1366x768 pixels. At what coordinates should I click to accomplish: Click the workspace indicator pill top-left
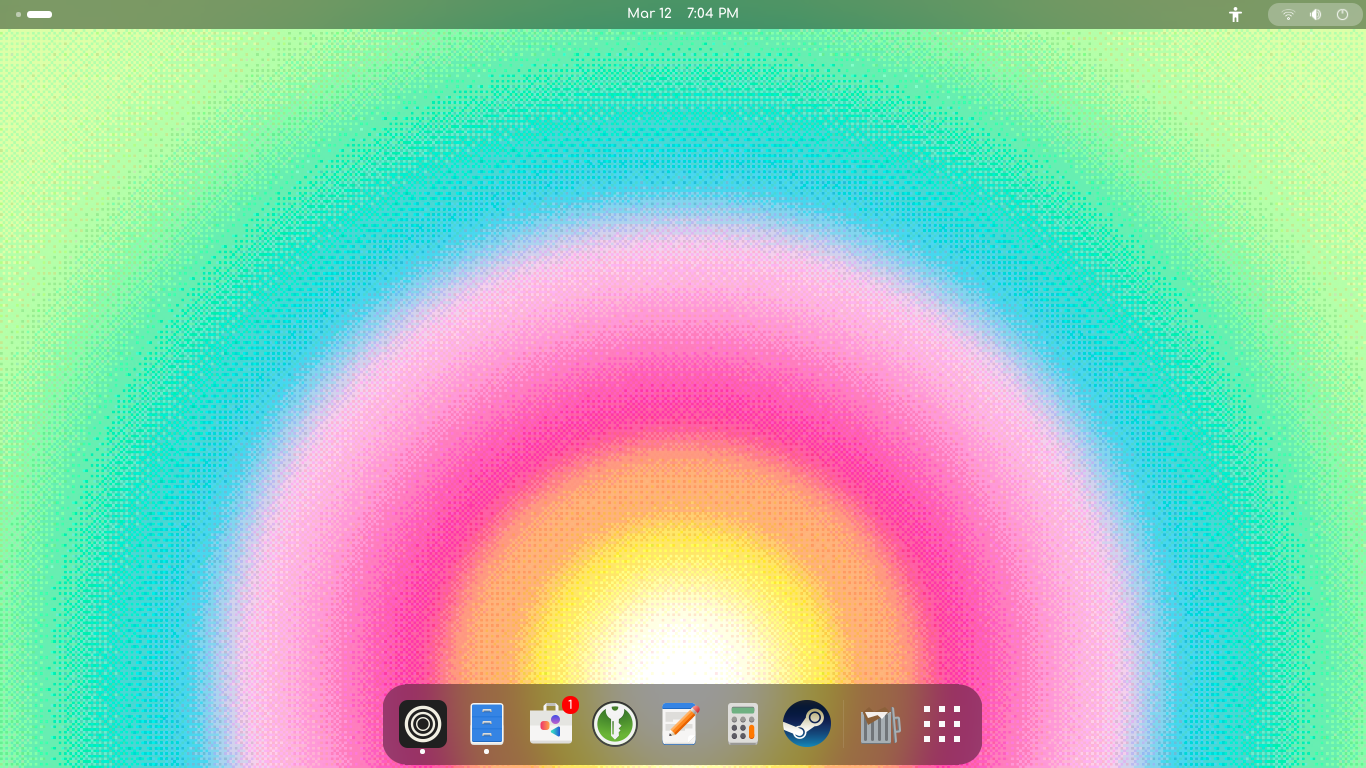click(x=37, y=14)
